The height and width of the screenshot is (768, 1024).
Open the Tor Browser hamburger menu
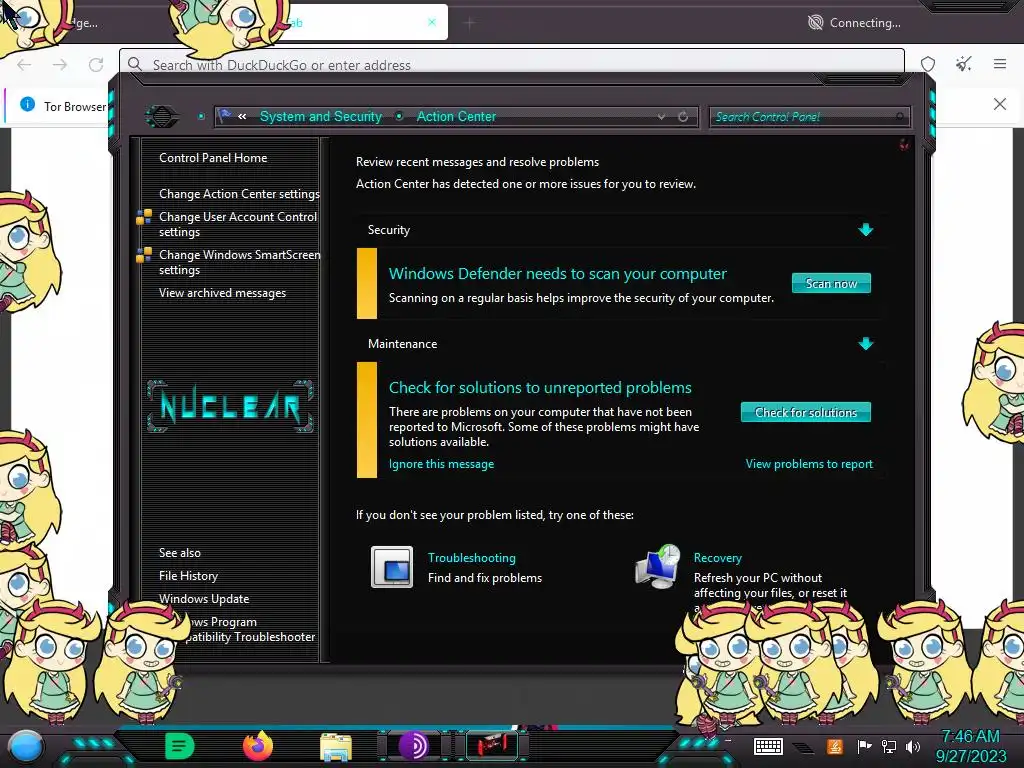point(999,64)
